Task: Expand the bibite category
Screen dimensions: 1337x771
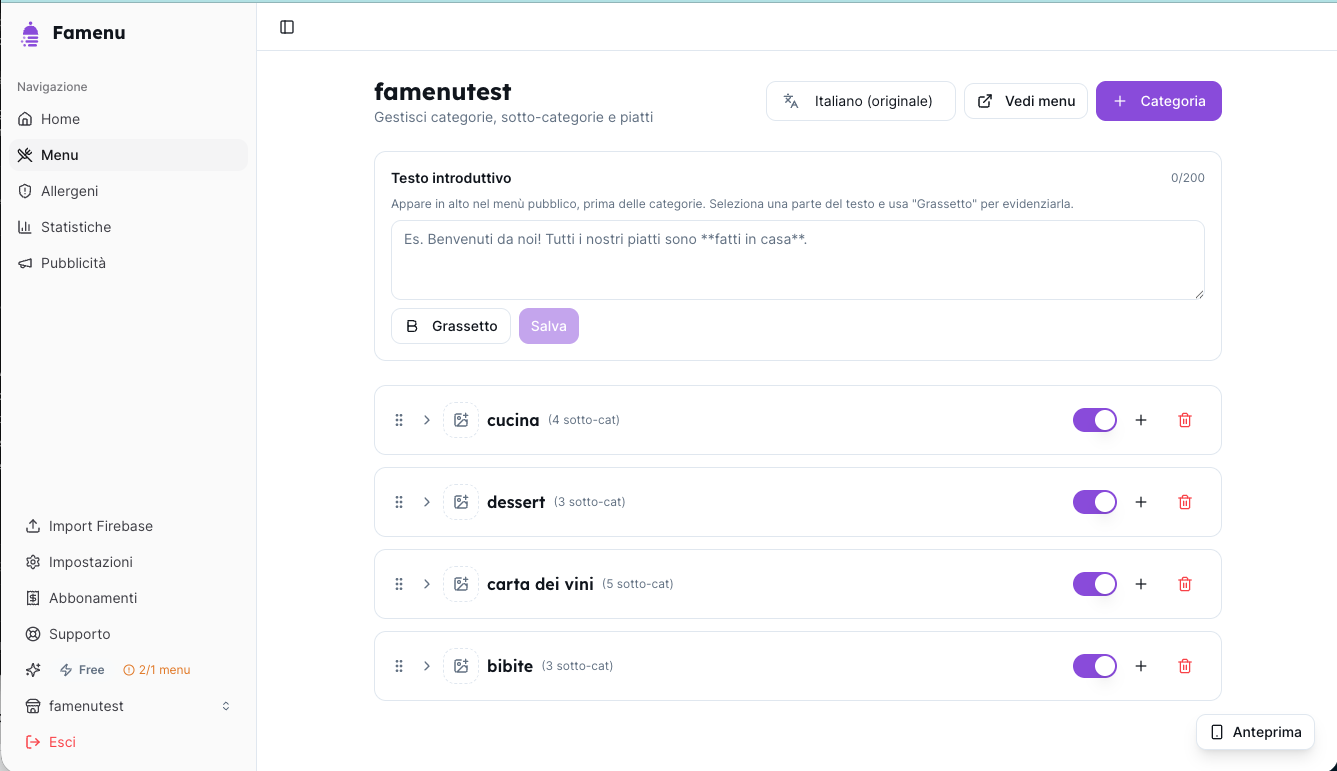Action: [427, 666]
